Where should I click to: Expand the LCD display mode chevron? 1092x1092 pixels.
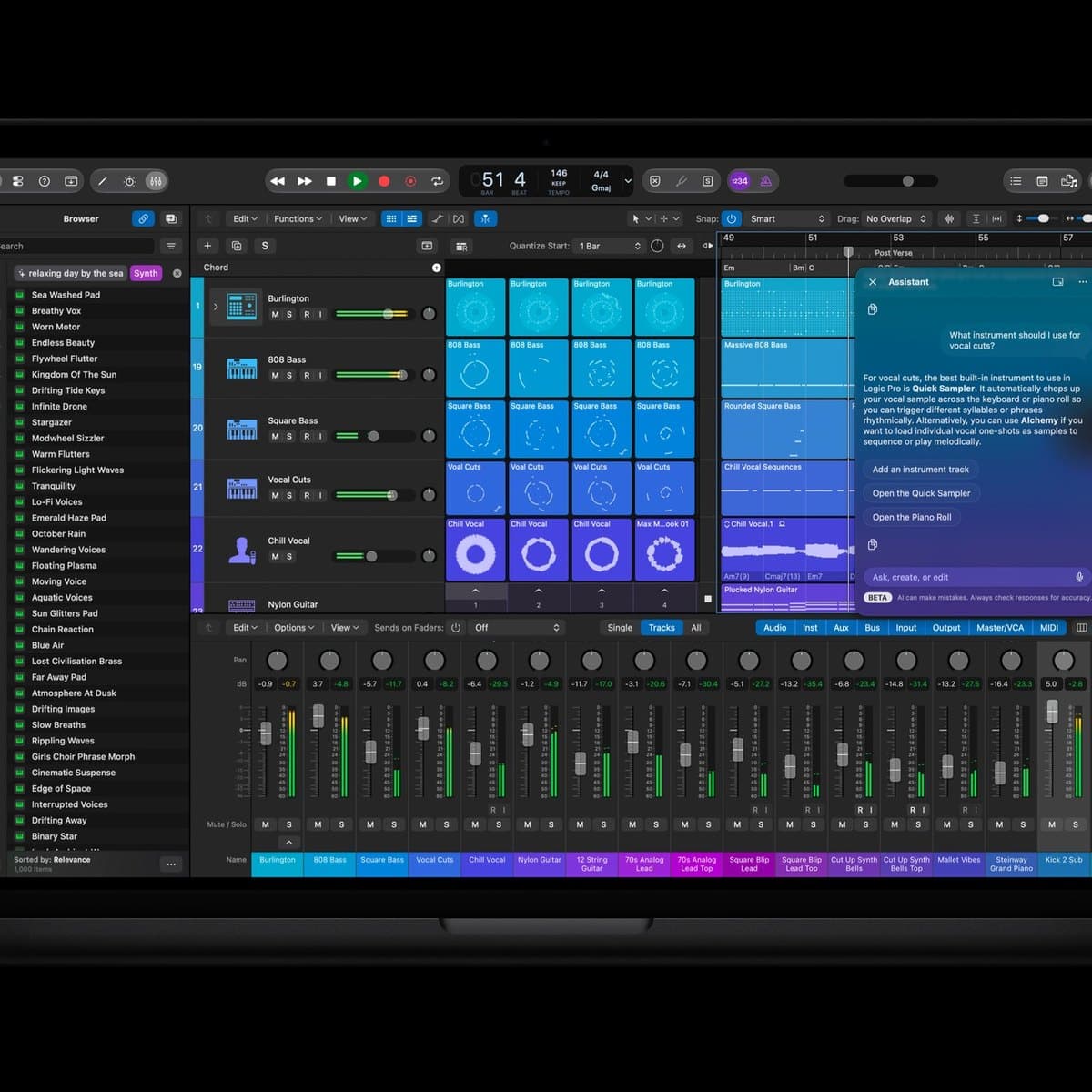tap(628, 181)
